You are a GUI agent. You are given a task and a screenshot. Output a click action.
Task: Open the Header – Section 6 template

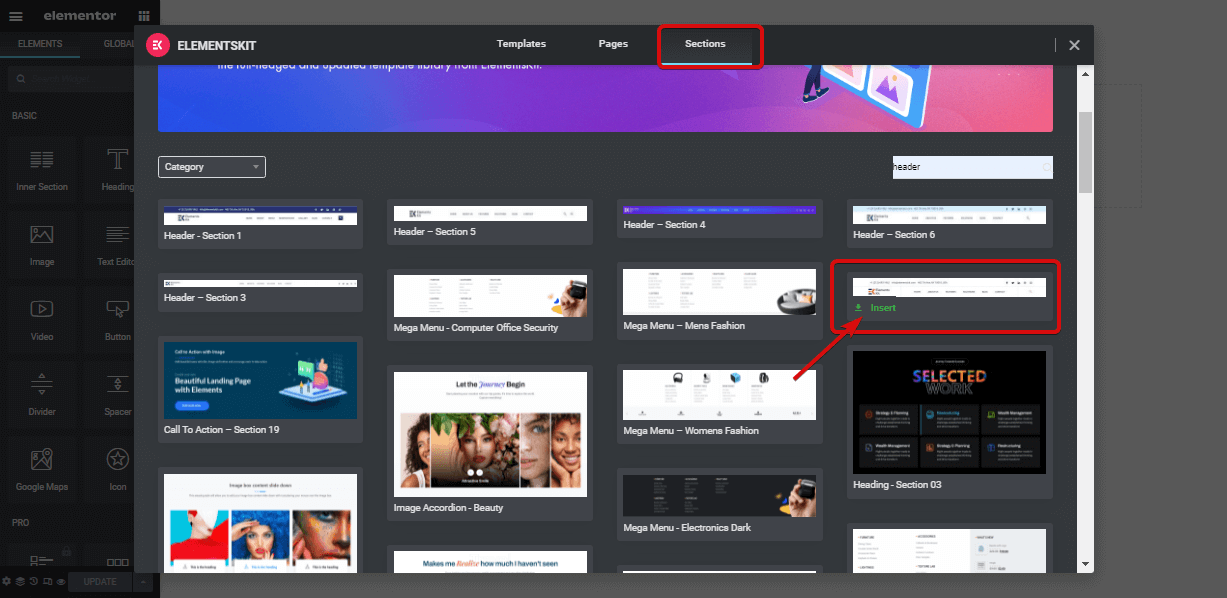[x=950, y=223]
